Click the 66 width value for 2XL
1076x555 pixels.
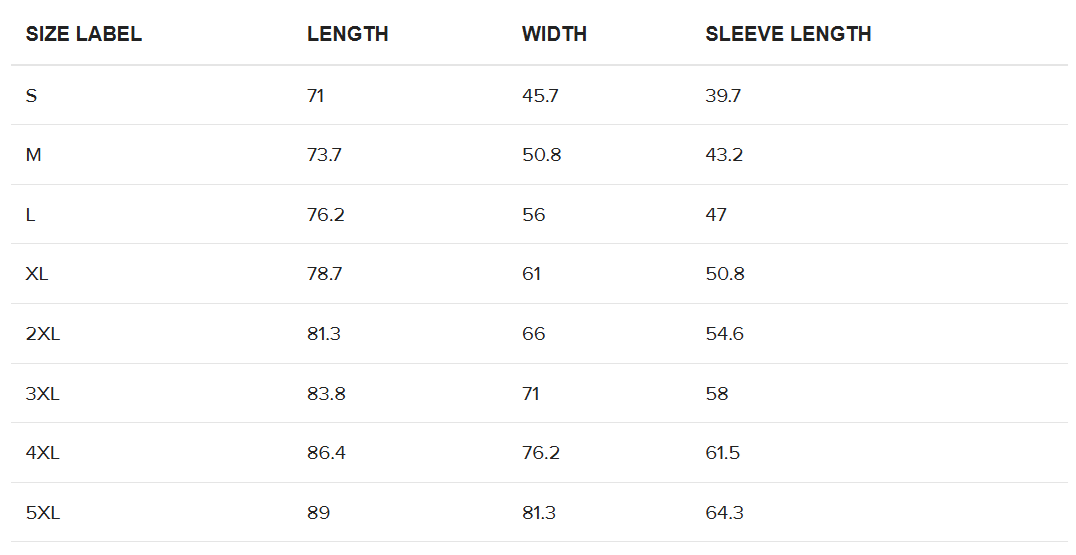tap(534, 334)
